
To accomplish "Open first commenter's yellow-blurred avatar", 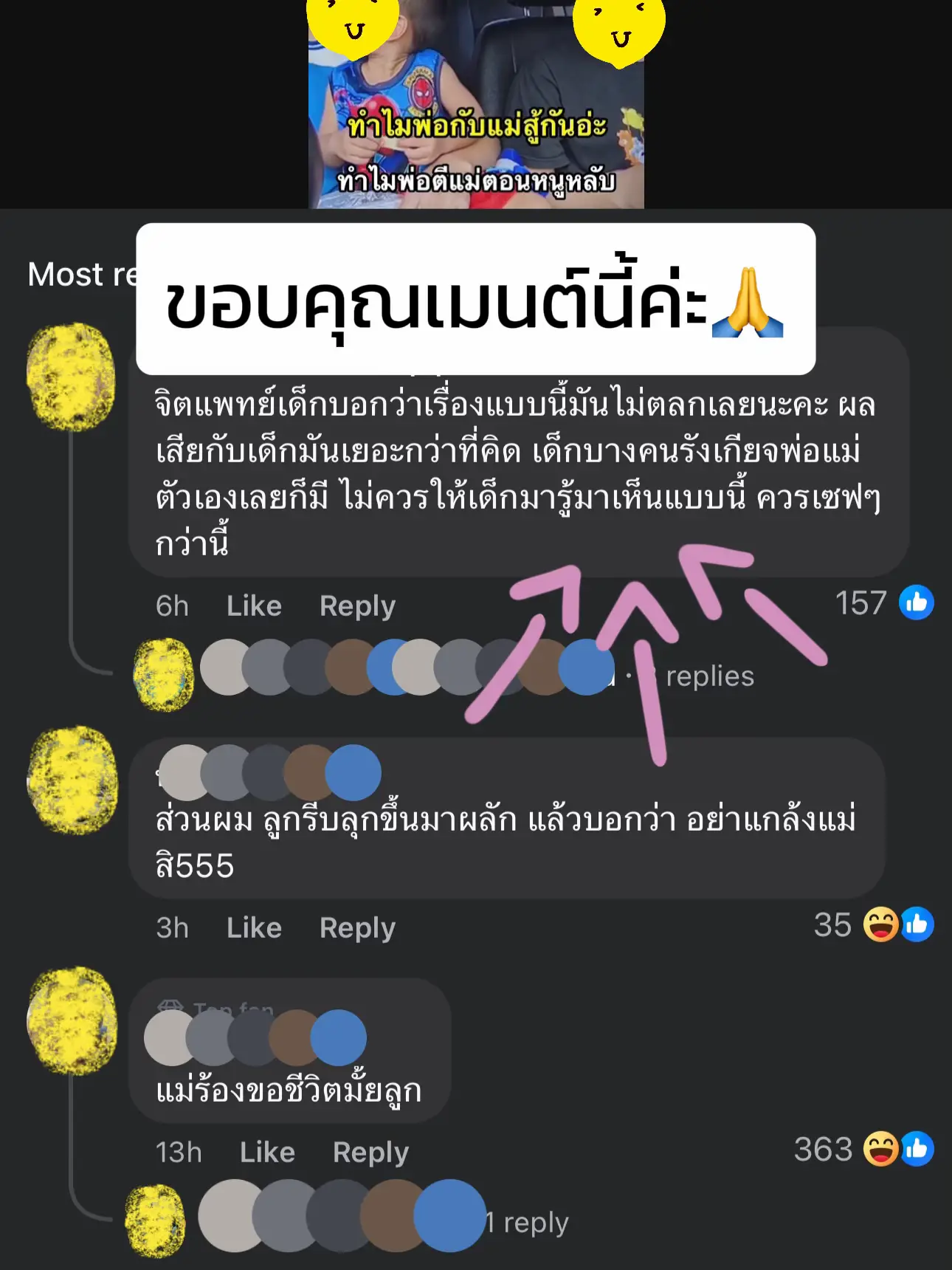I will (x=71, y=377).
